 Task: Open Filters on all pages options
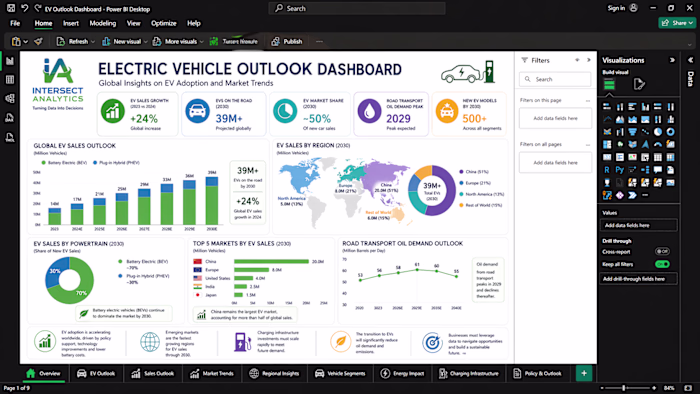(x=588, y=145)
